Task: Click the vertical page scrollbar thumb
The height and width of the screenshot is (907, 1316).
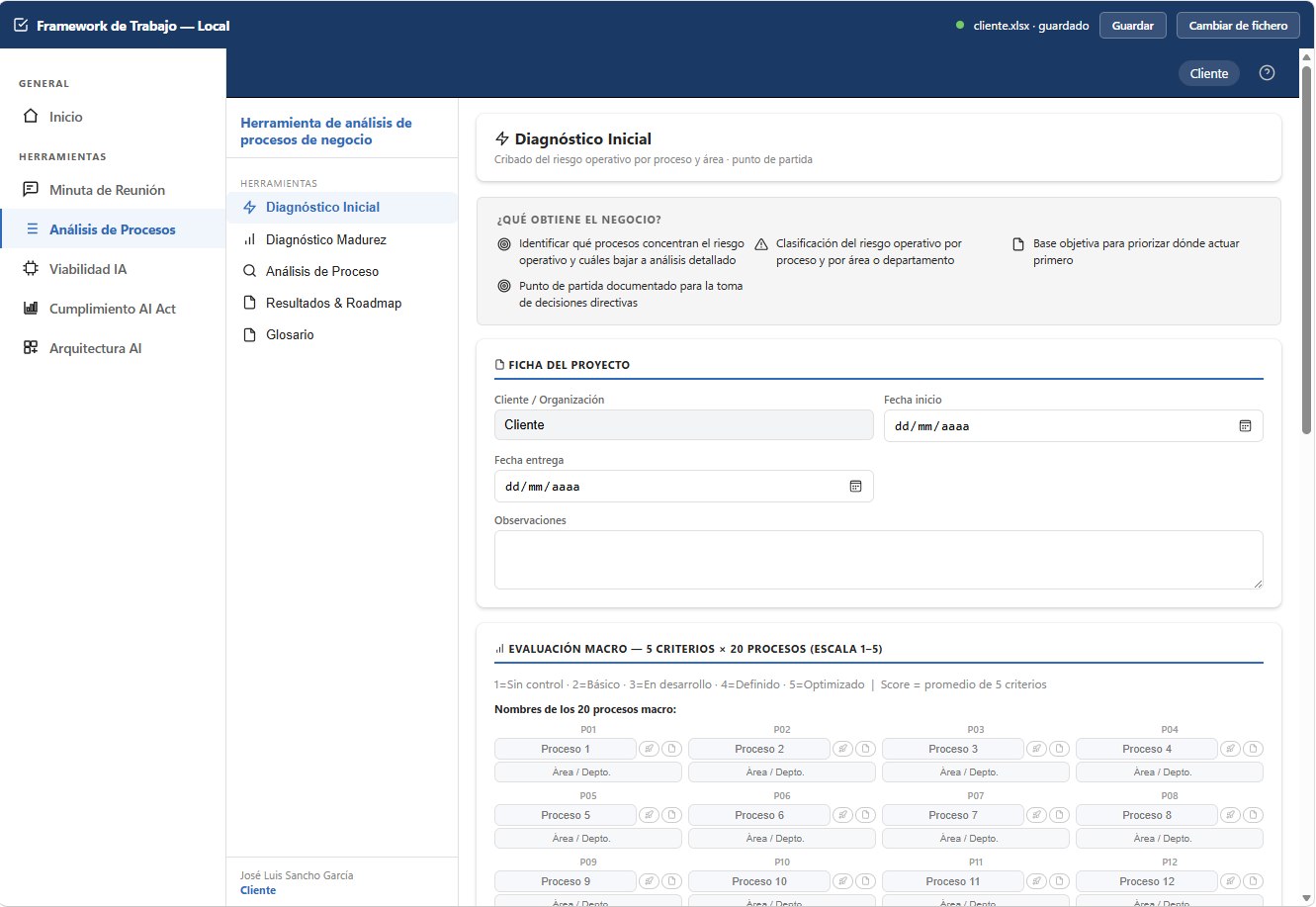Action: click(1307, 252)
